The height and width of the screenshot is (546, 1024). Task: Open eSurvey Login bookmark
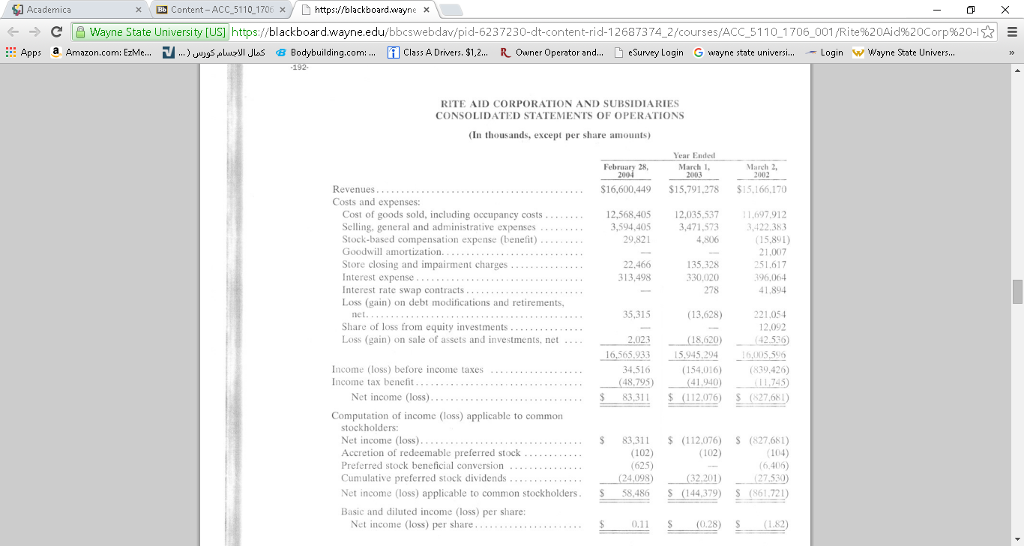(649, 52)
